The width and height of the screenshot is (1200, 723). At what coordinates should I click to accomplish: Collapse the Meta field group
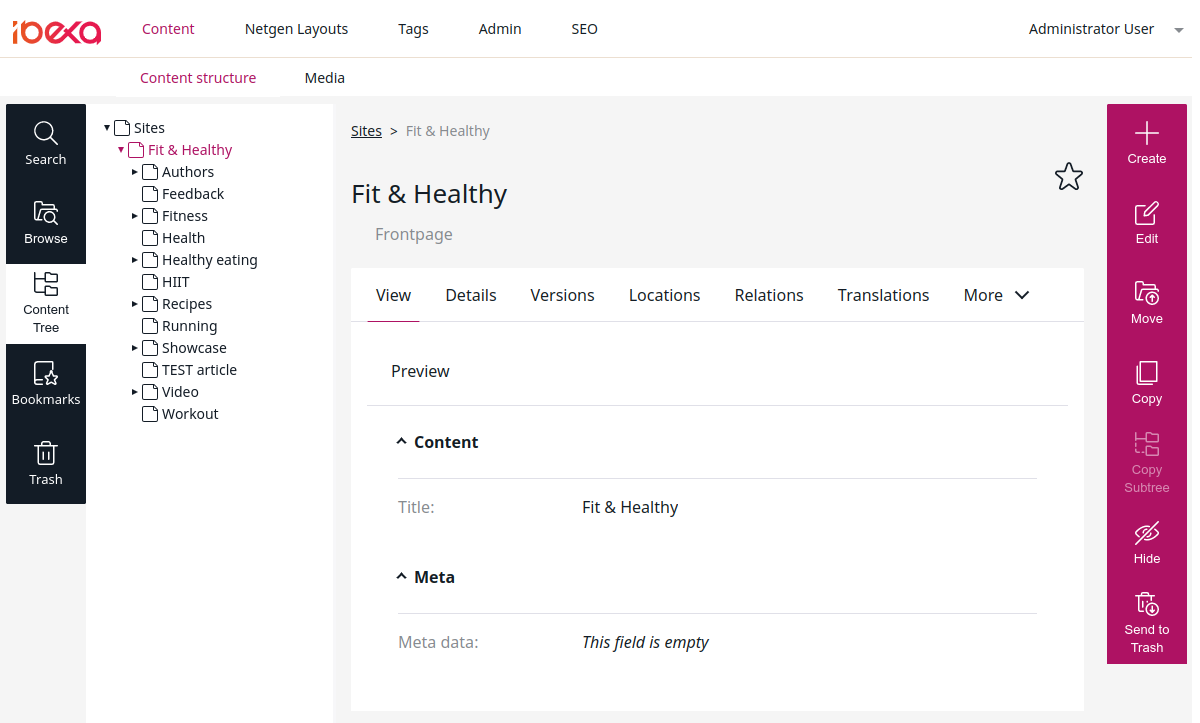pyautogui.click(x=402, y=577)
